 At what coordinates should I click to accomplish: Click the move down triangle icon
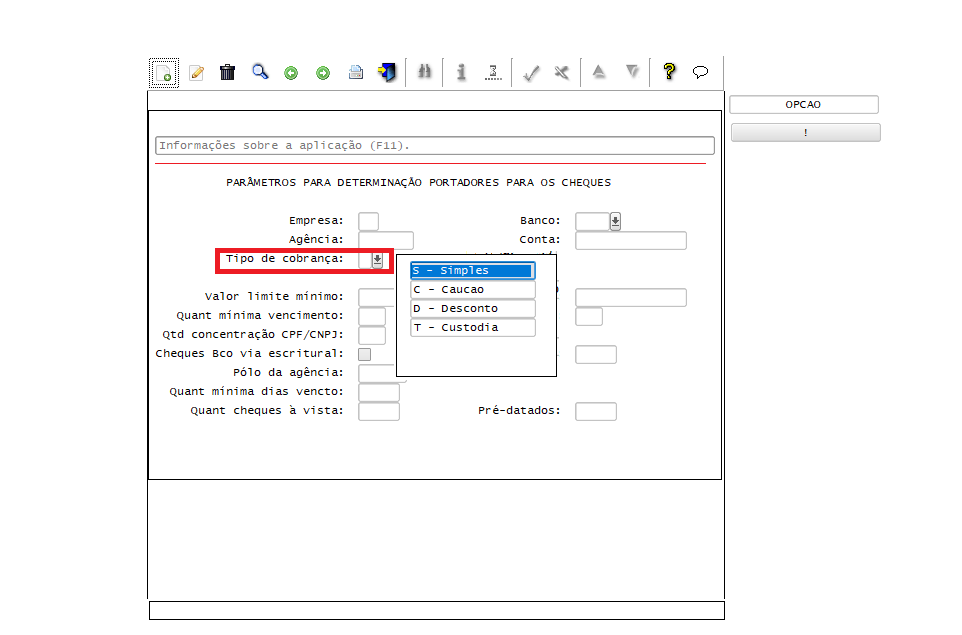pyautogui.click(x=632, y=72)
